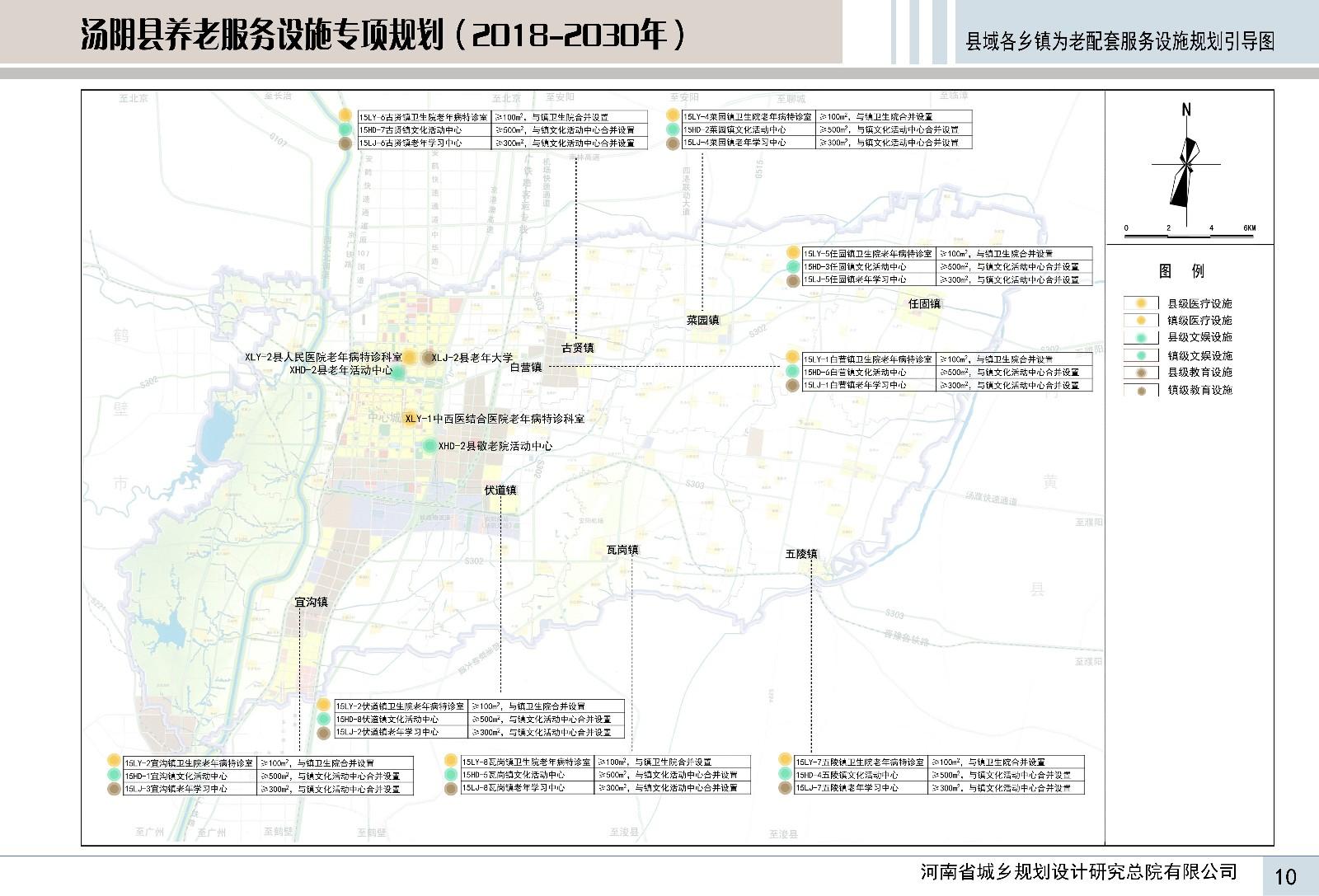Click the 15HD-5瓦岗镇文化活动中心 cell
This screenshot has width=1319, height=896.
click(x=528, y=775)
